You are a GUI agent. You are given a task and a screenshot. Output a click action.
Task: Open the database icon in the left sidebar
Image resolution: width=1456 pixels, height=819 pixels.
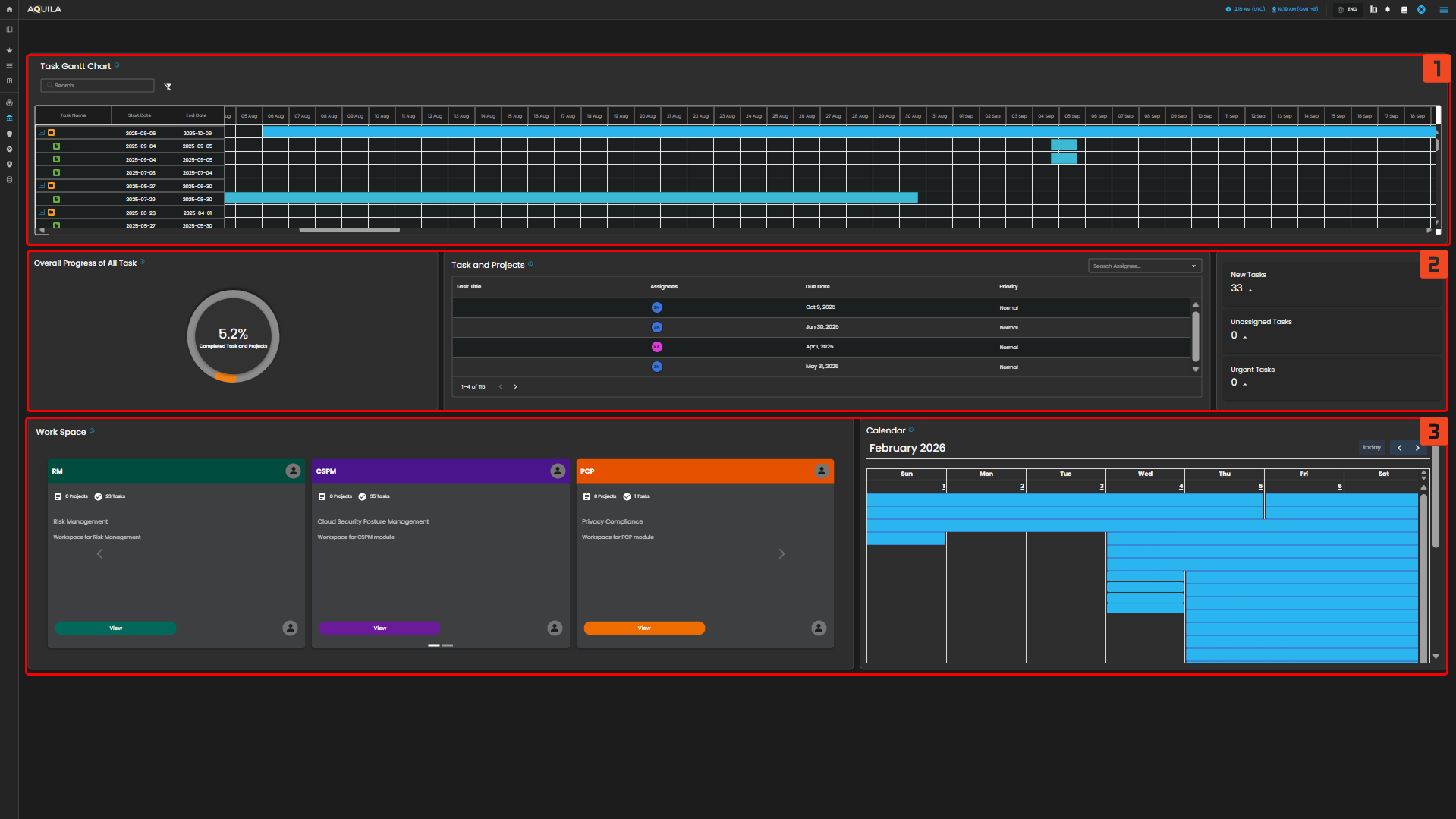point(9,180)
